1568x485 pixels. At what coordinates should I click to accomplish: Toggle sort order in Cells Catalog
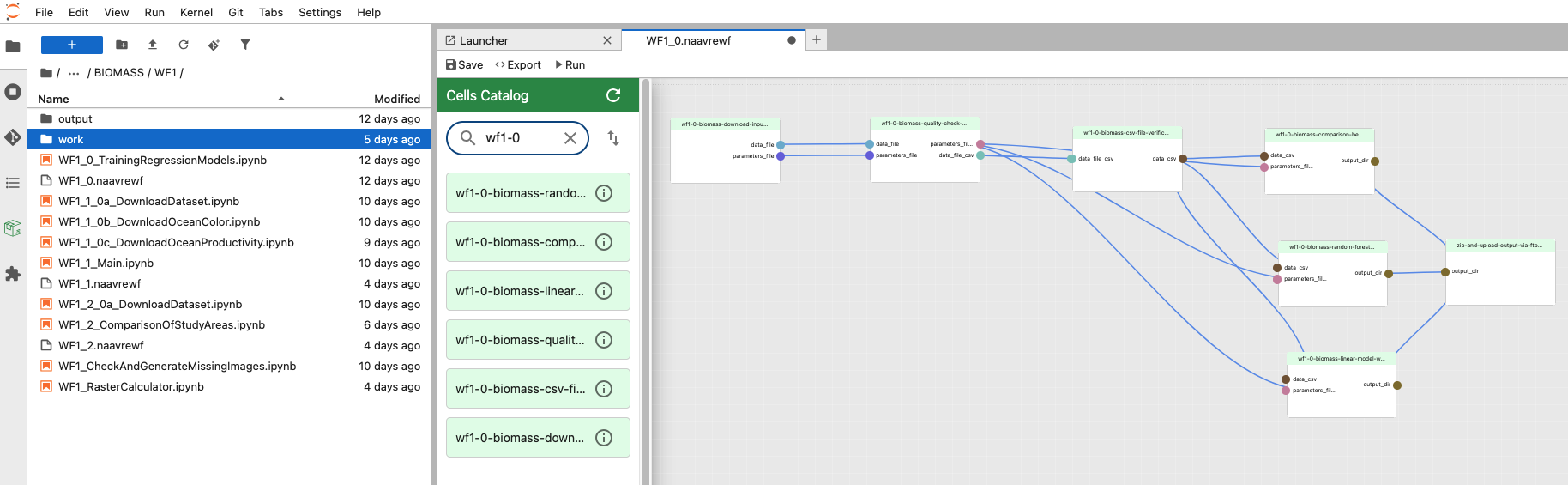pyautogui.click(x=613, y=138)
